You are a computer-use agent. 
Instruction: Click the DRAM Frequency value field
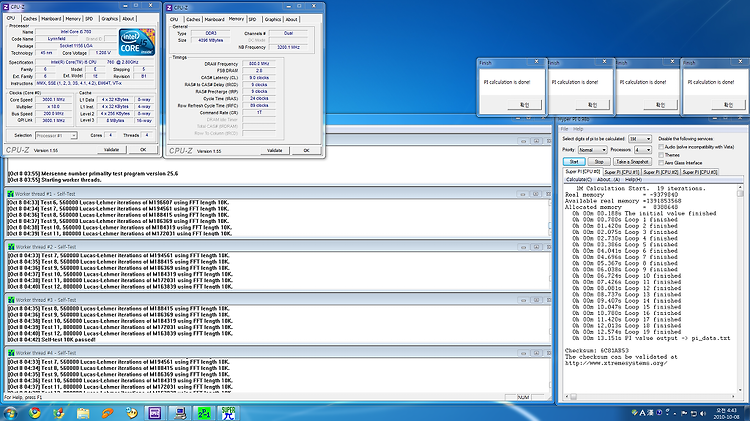pyautogui.click(x=259, y=64)
